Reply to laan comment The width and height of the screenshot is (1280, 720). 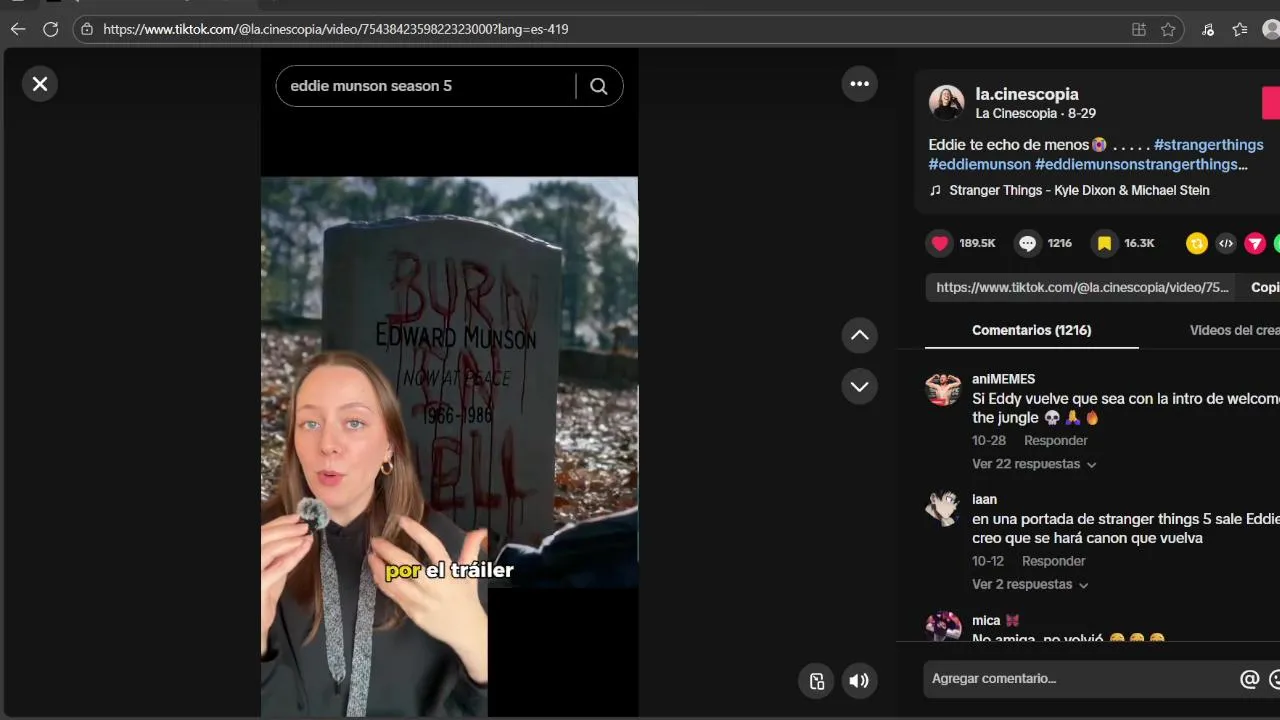pos(1053,561)
